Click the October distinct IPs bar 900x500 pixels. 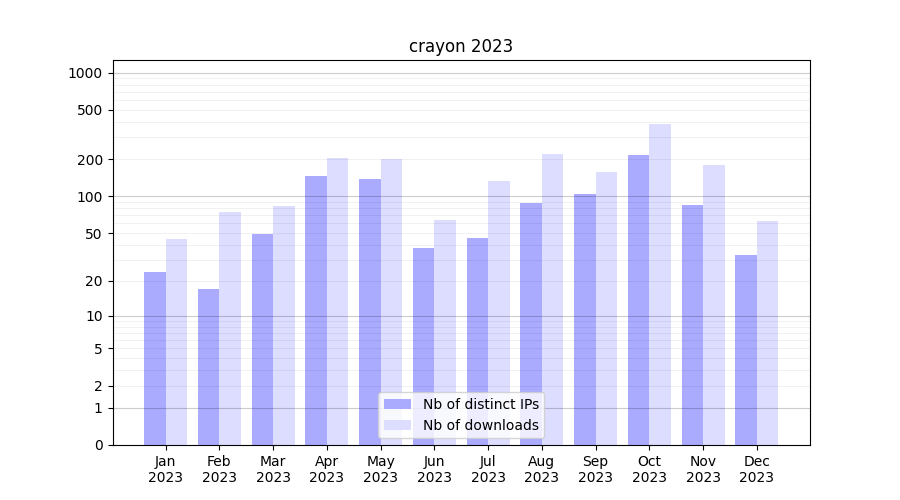point(638,300)
